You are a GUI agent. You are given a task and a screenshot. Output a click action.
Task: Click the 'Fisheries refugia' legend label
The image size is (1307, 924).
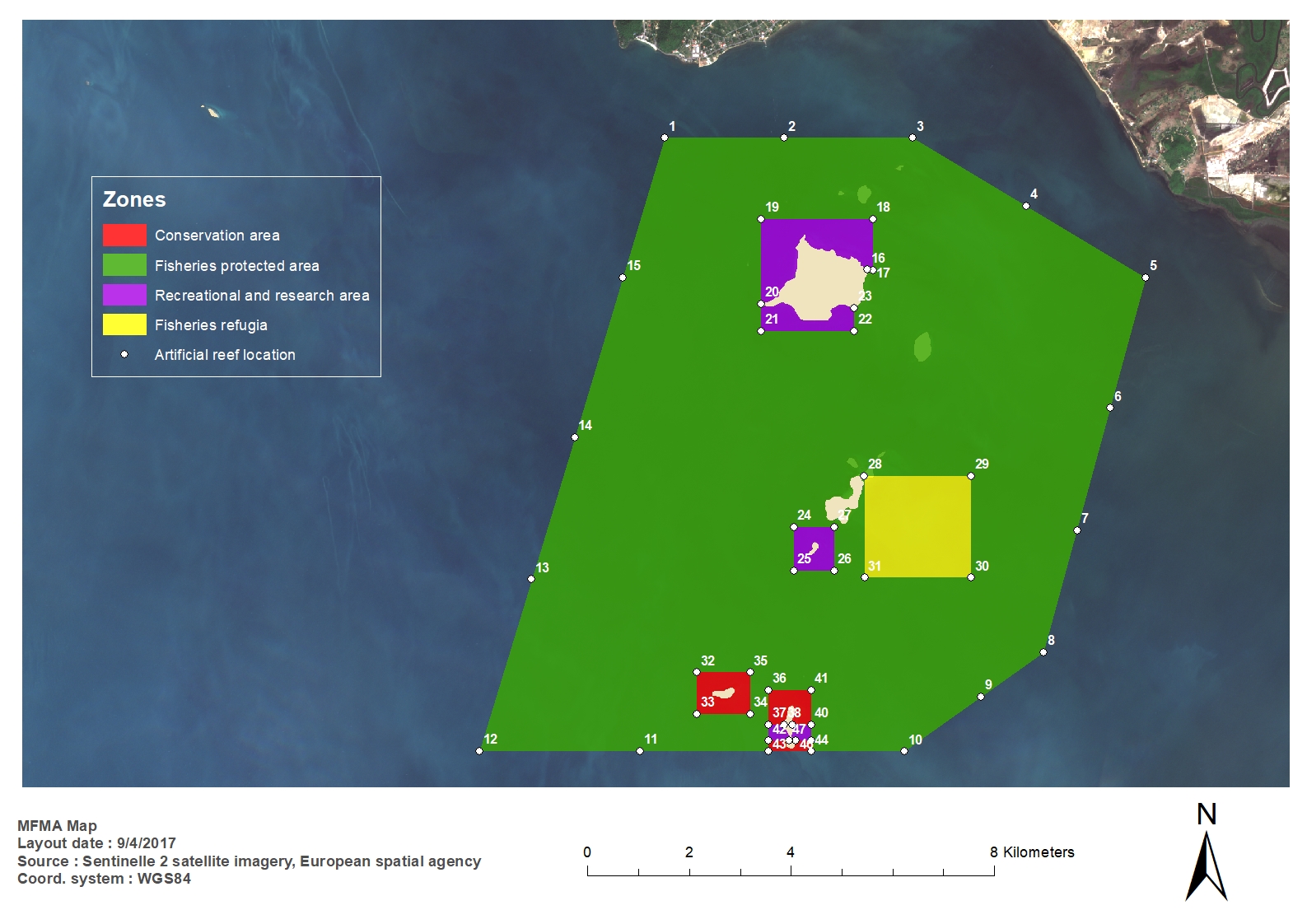pos(211,325)
